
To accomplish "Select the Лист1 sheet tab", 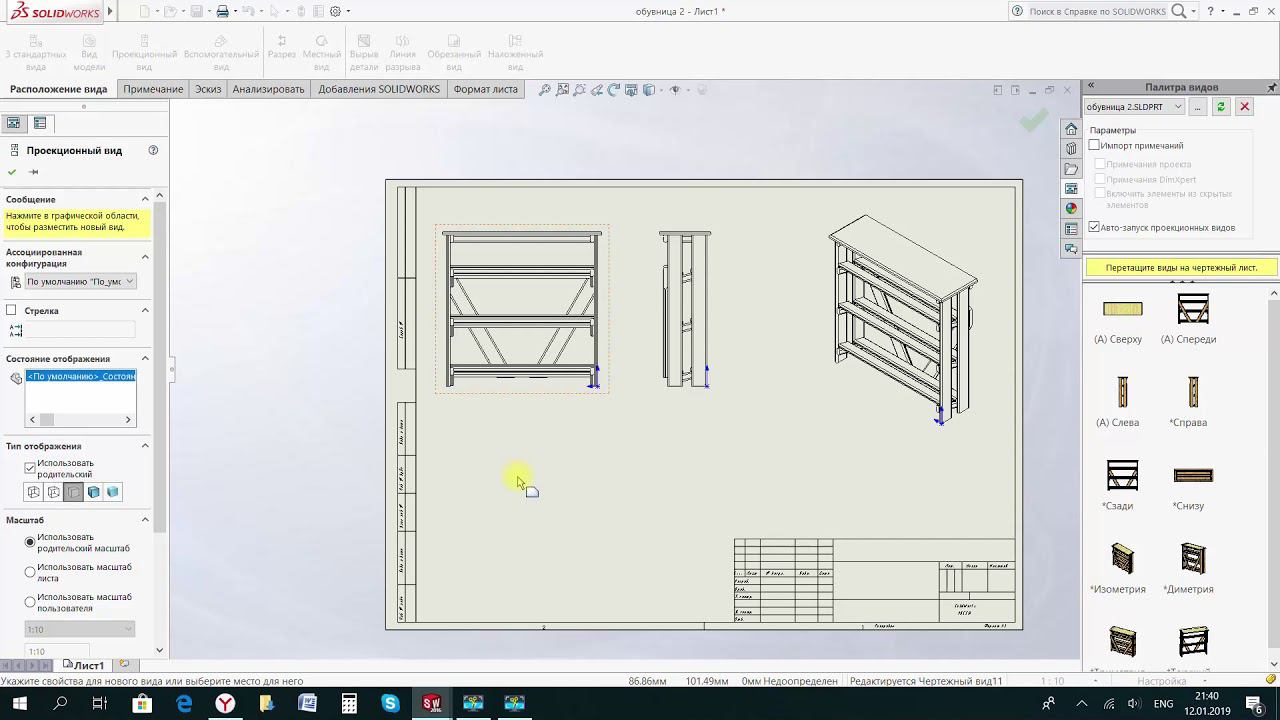I will point(83,665).
